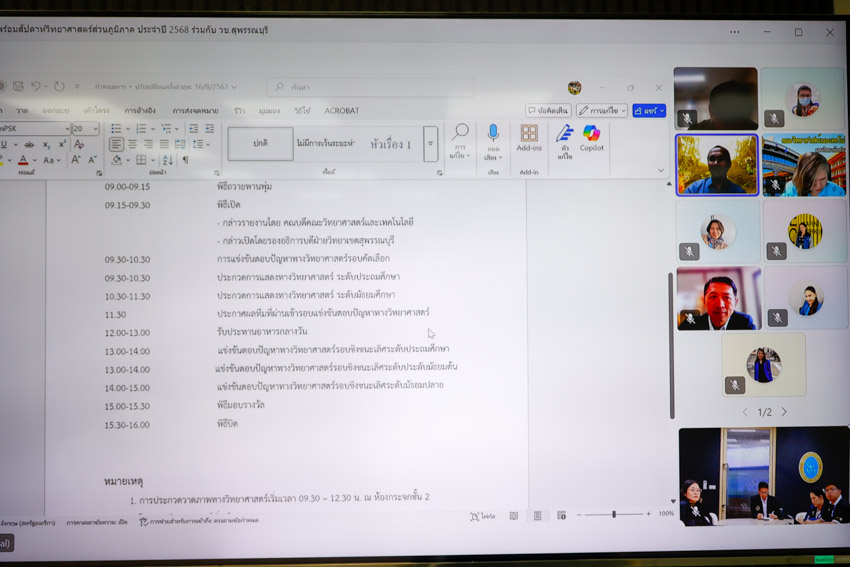This screenshot has width=850, height=567.
Task: Toggle left text alignment
Action: [x=116, y=144]
